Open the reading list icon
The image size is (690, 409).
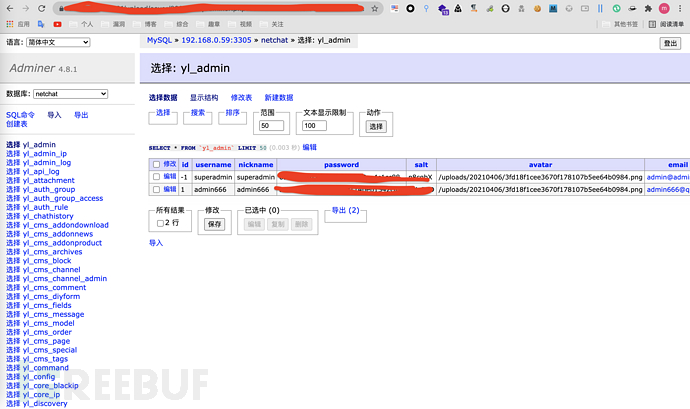point(652,24)
